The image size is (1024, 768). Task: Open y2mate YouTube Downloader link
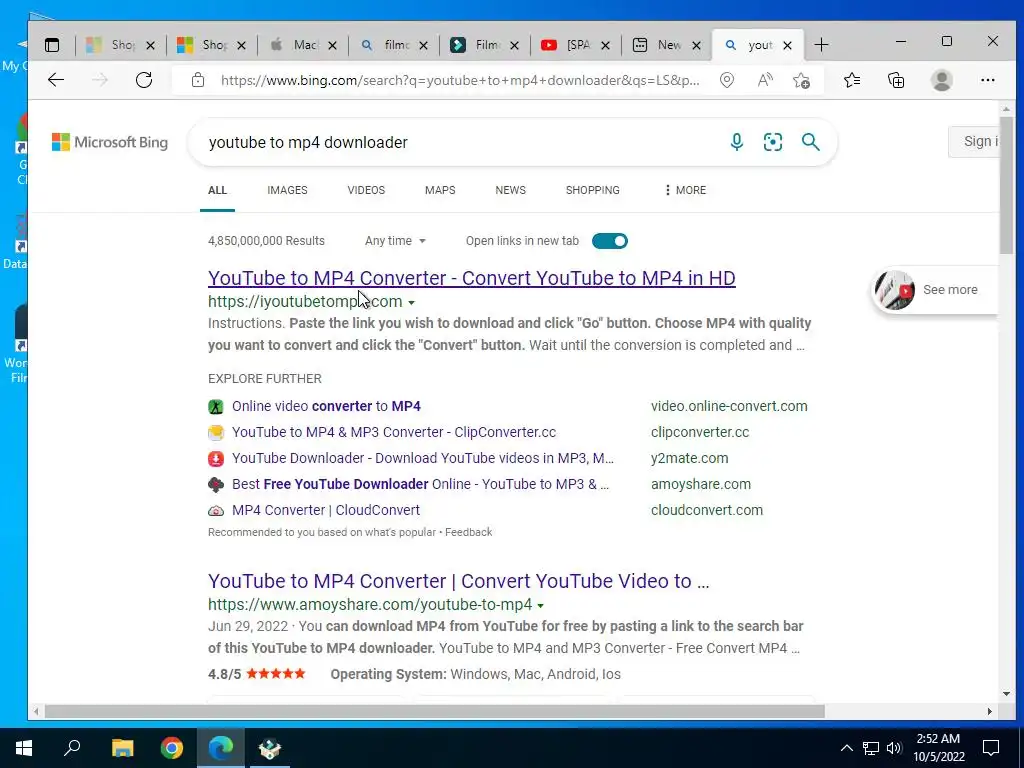(x=423, y=458)
